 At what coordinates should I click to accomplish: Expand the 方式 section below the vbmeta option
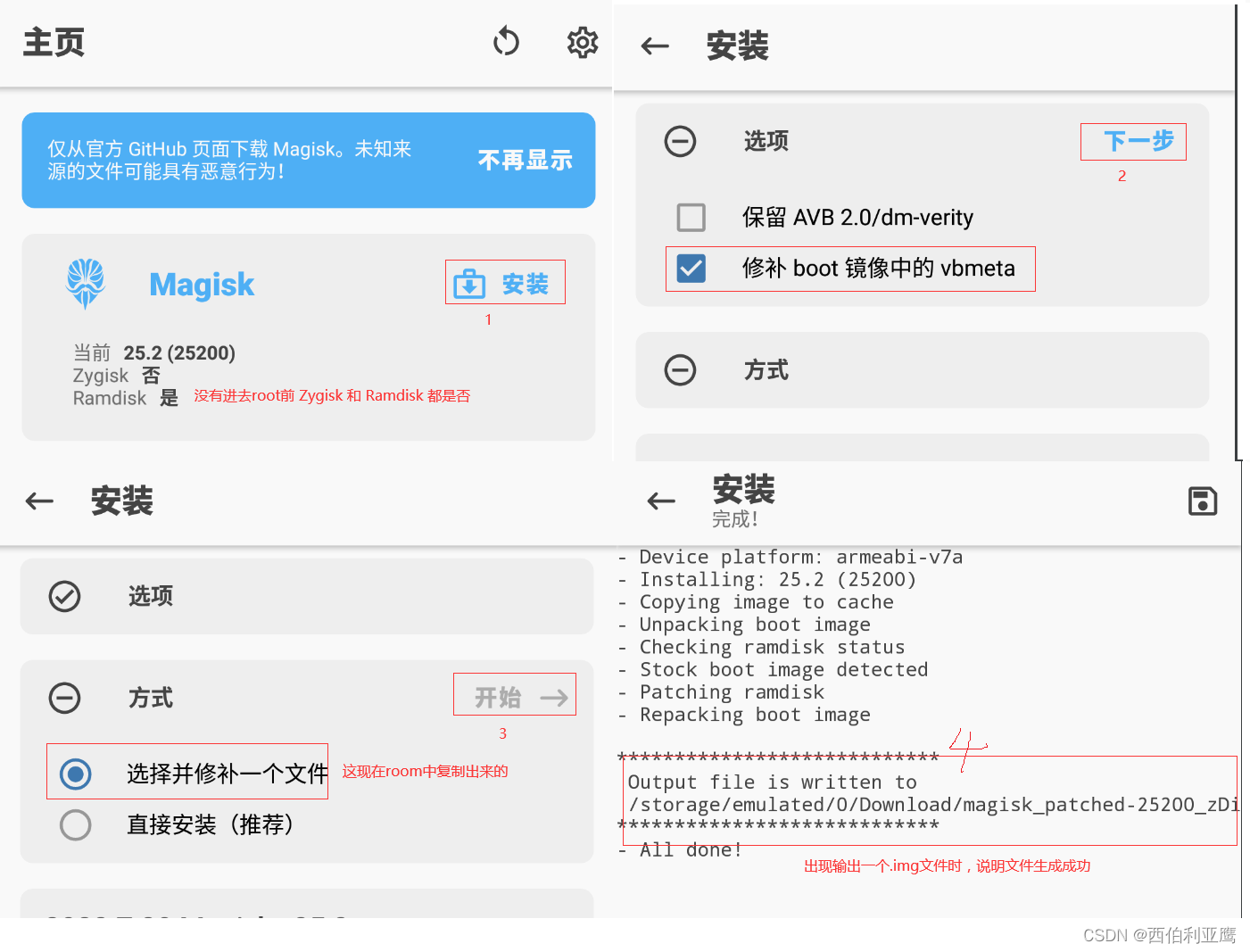click(680, 369)
